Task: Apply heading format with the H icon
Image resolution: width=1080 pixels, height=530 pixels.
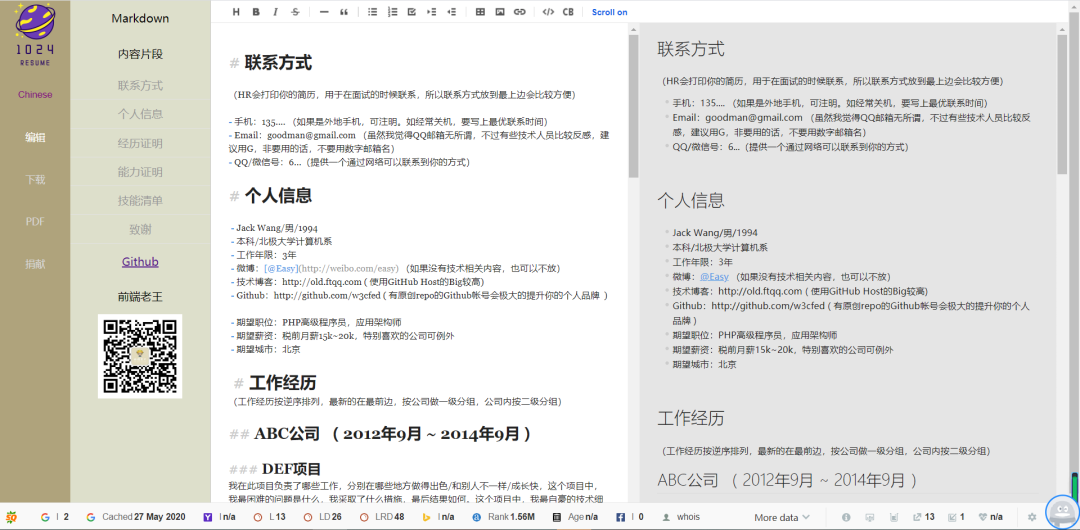Action: pos(236,12)
